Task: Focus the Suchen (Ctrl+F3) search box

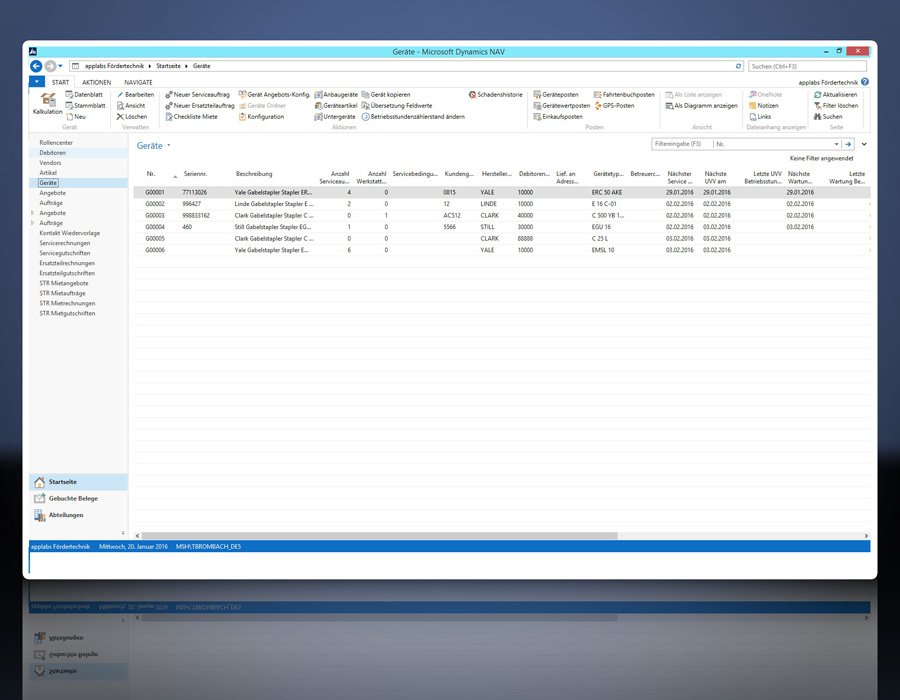Action: [x=807, y=67]
